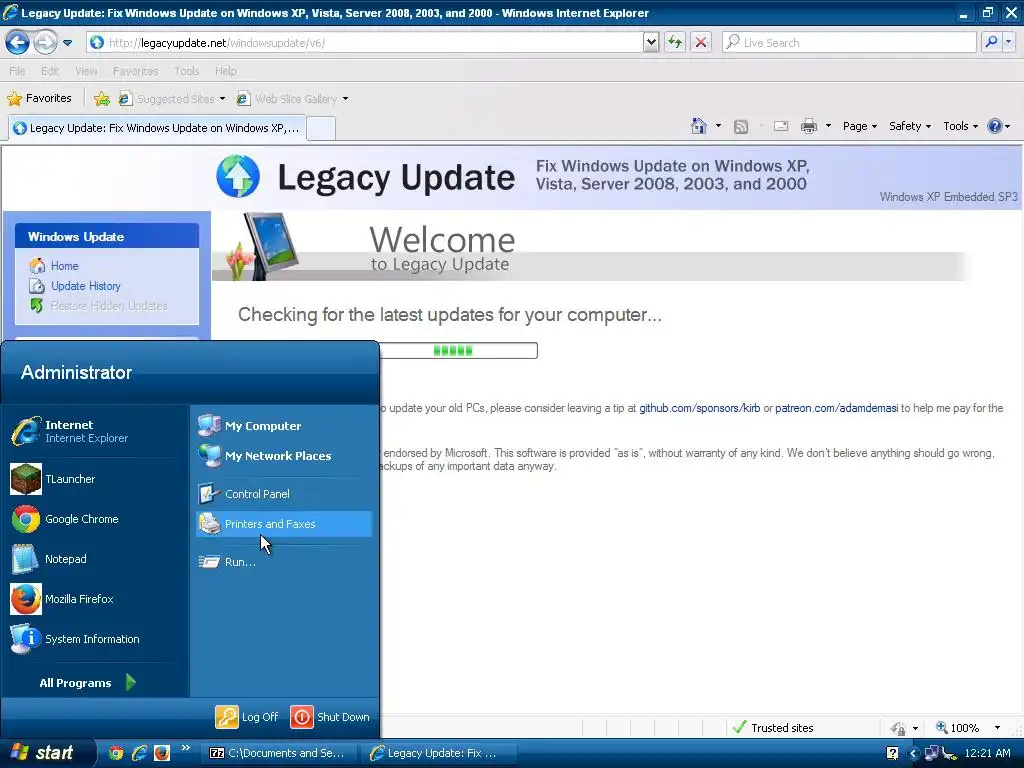
Task: Open a new blank tab
Action: point(321,129)
